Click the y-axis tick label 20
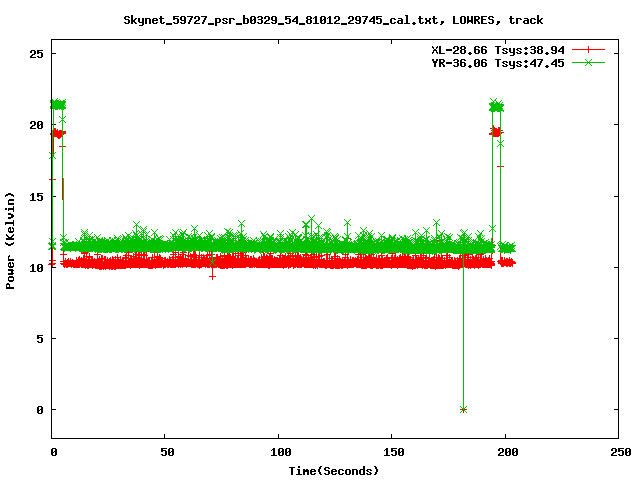Image resolution: width=640 pixels, height=480 pixels. tap(37, 125)
